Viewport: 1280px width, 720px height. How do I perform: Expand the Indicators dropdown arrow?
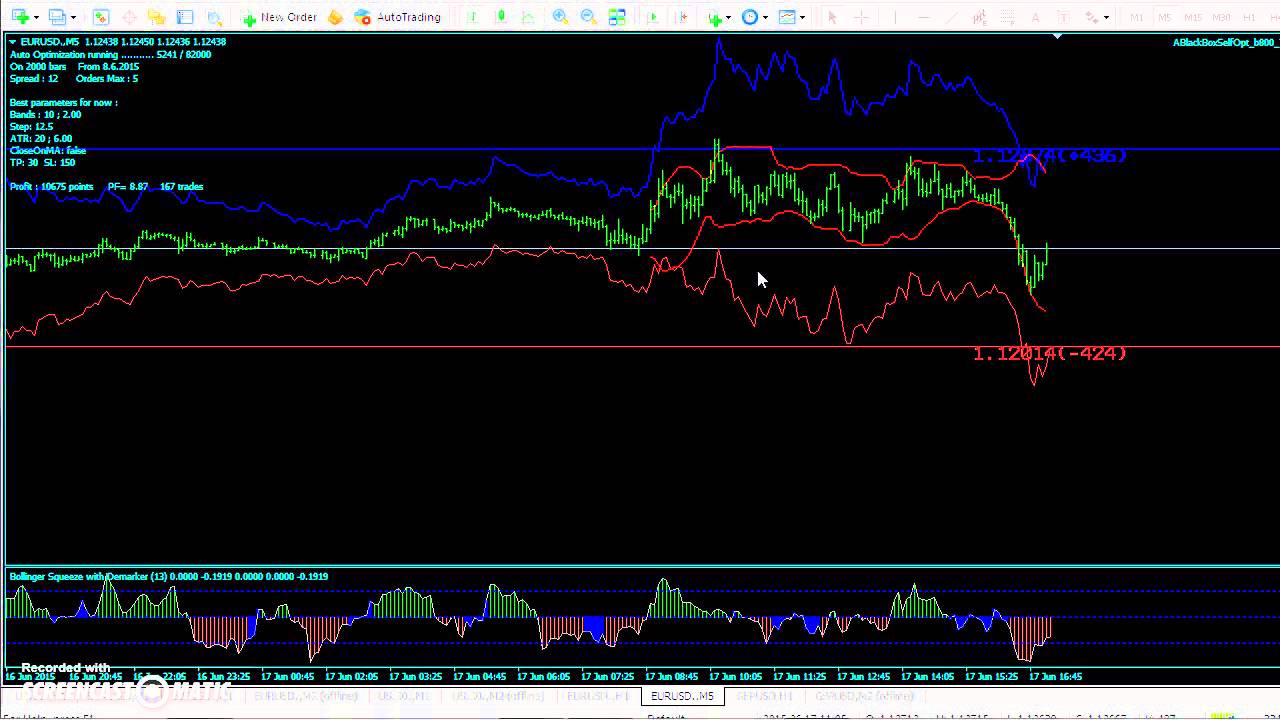click(x=728, y=17)
